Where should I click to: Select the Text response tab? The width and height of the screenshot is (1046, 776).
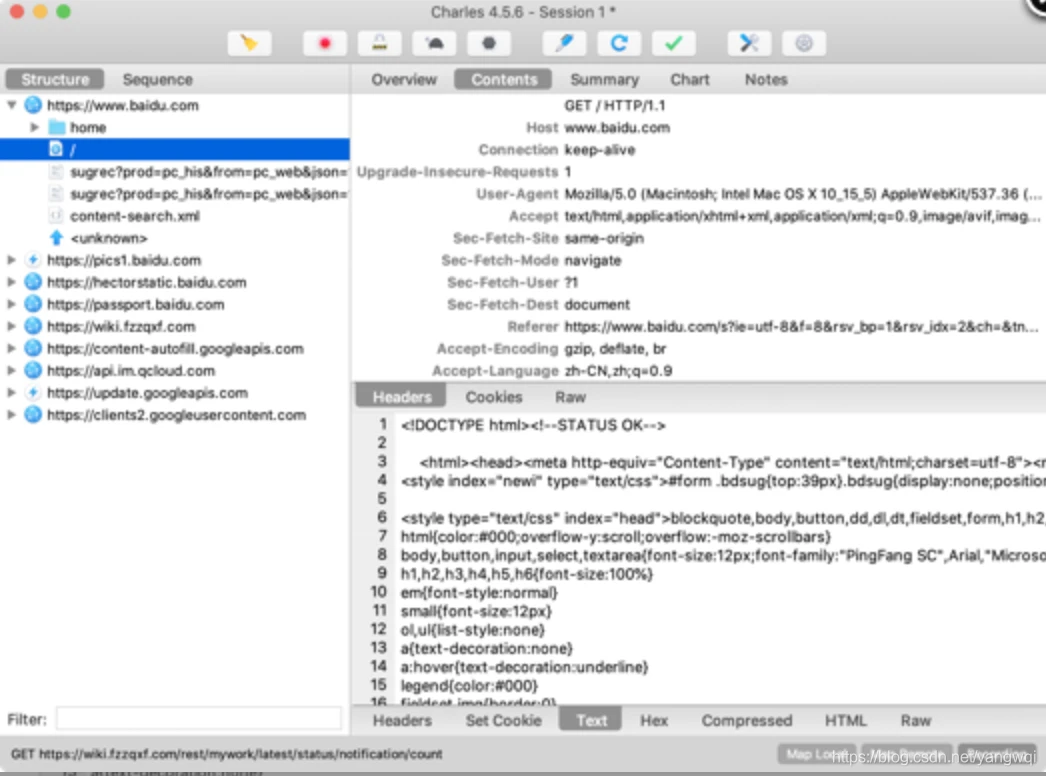pyautogui.click(x=591, y=720)
